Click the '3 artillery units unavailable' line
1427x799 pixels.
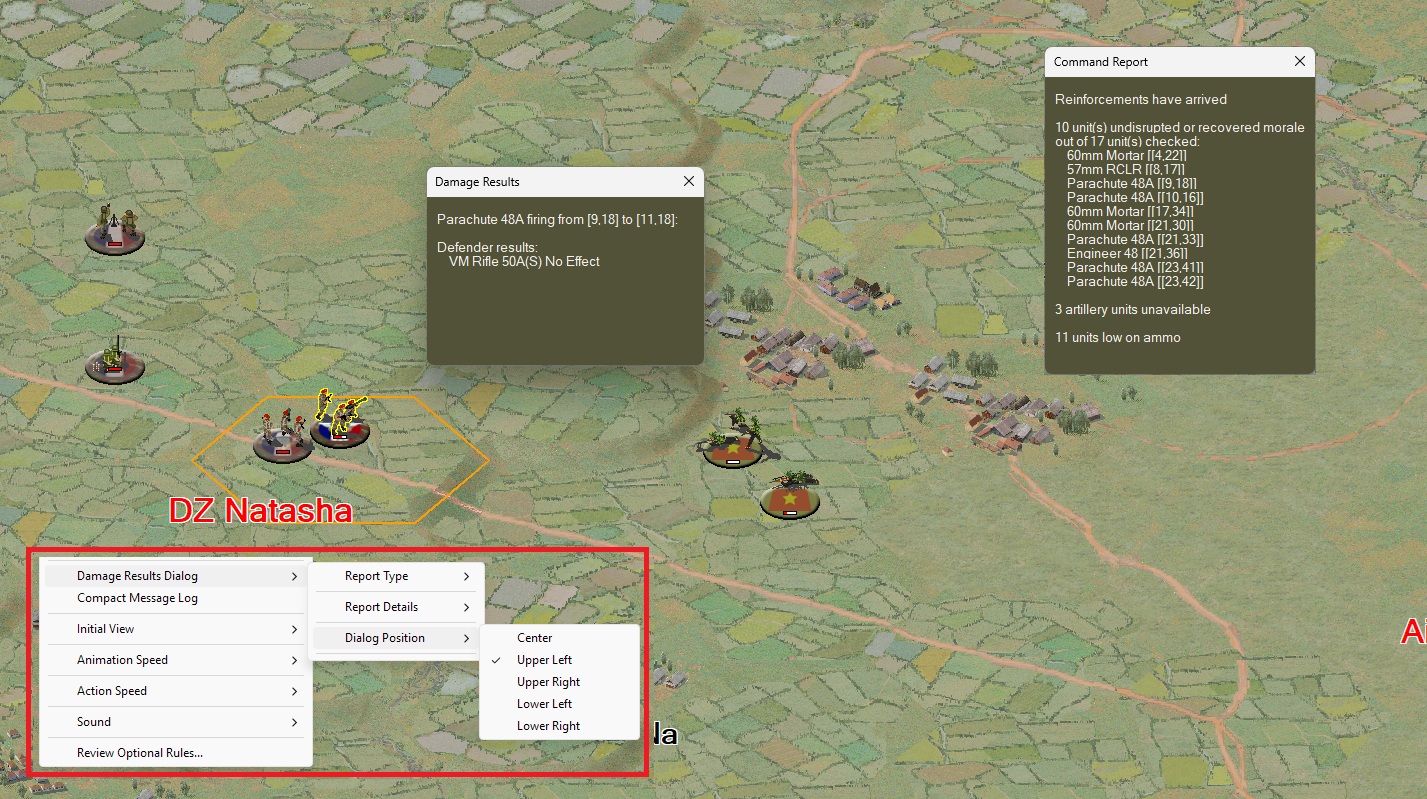pyautogui.click(x=1133, y=310)
